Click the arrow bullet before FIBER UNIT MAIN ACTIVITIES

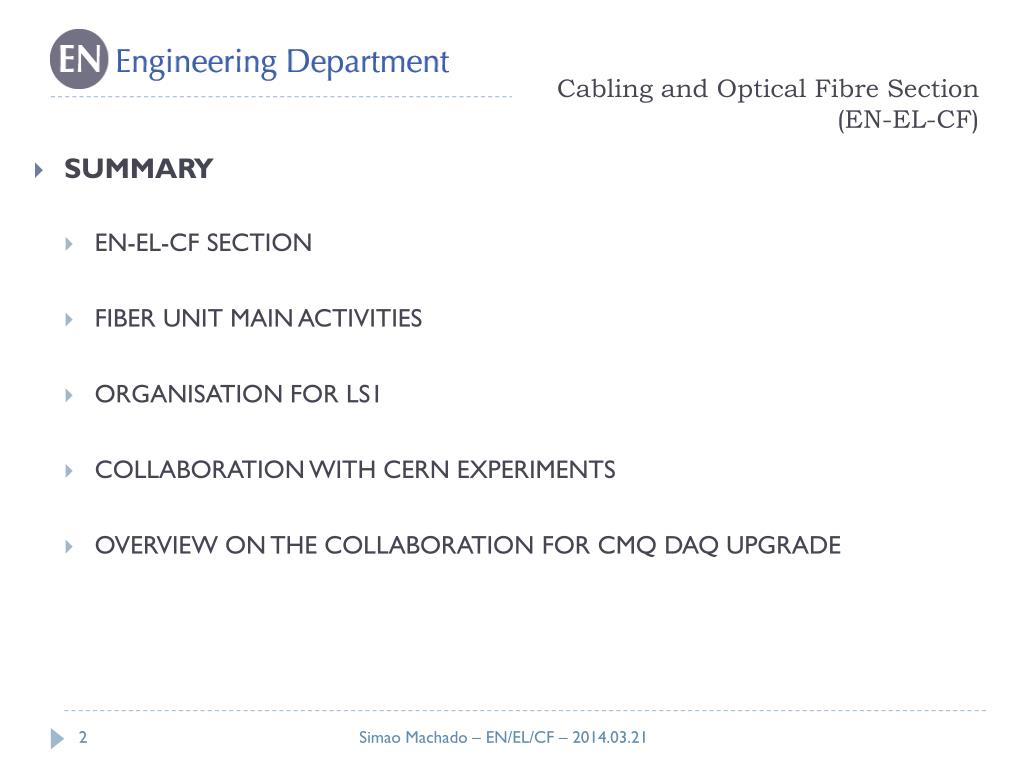click(69, 320)
